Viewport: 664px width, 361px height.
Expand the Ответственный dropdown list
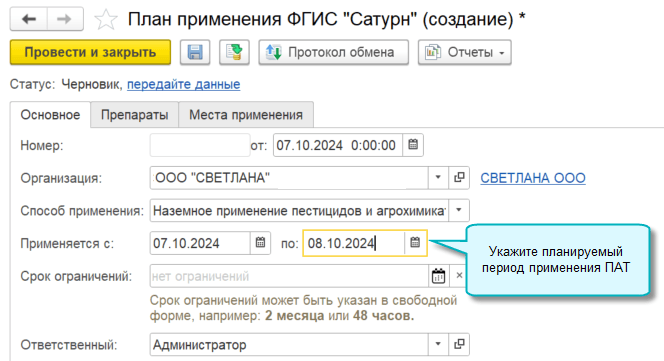coord(438,344)
